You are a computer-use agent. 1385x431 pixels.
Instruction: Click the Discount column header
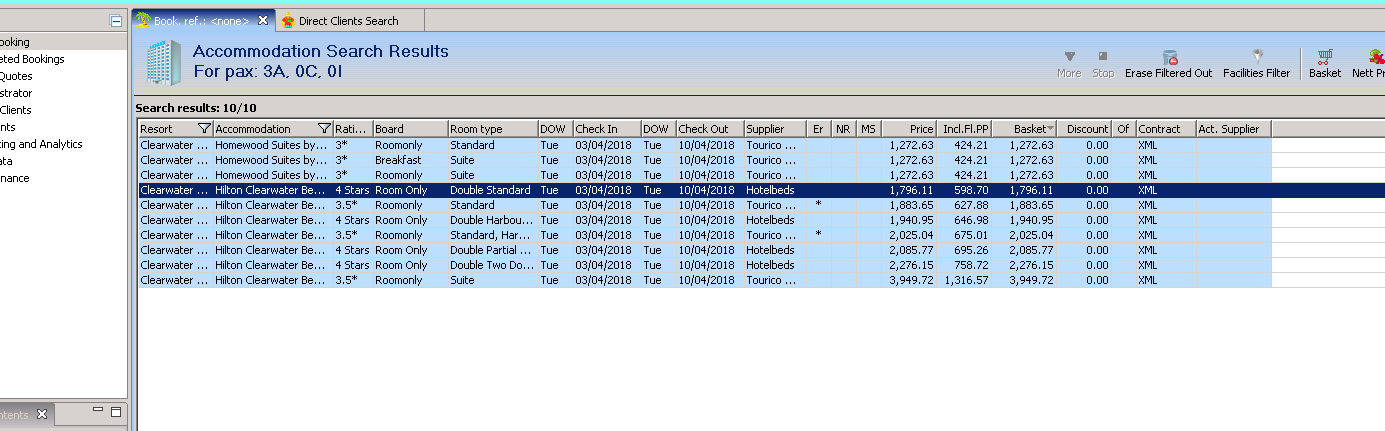click(x=1086, y=129)
